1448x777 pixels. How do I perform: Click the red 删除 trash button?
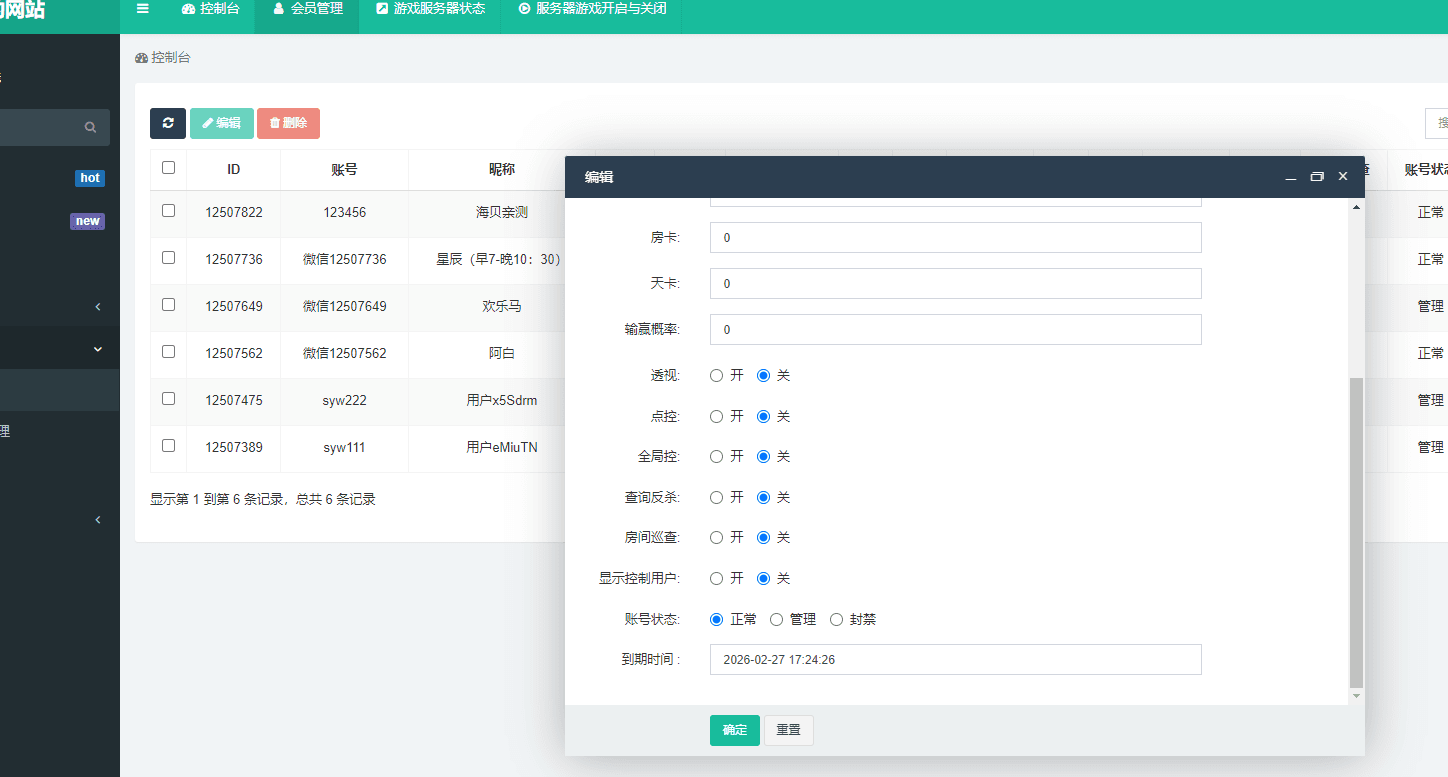tap(288, 123)
